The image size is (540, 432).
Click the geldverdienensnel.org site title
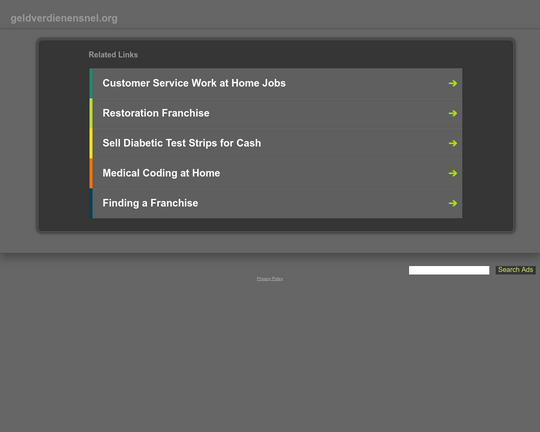[64, 18]
